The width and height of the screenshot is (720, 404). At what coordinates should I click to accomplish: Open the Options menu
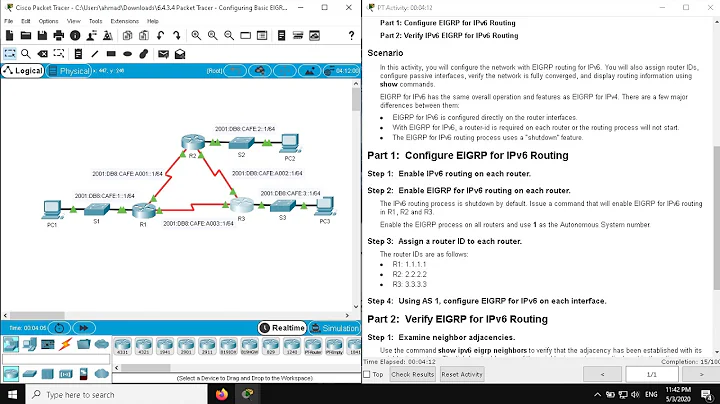(x=49, y=21)
